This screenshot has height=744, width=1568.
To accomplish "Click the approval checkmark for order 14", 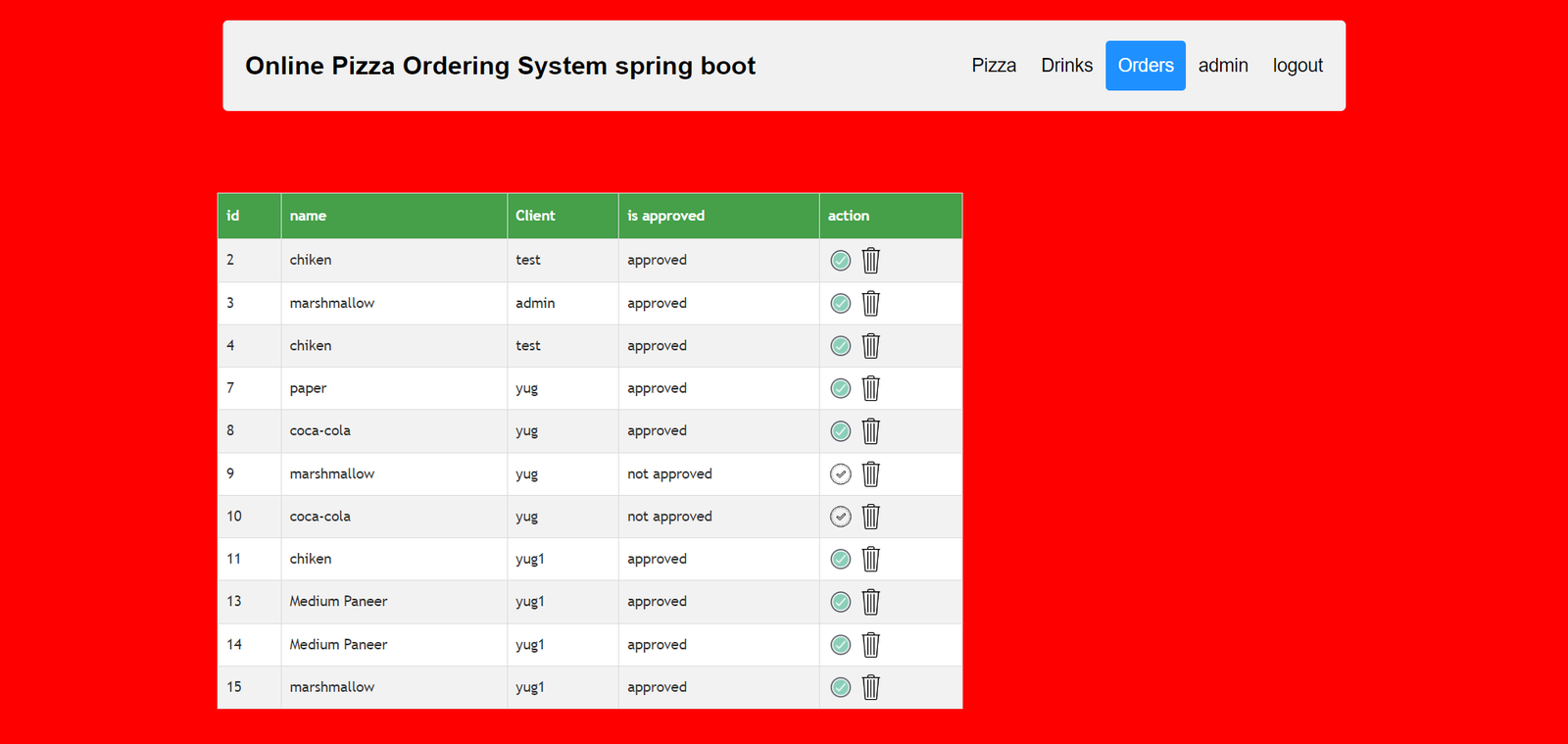I will coord(840,645).
